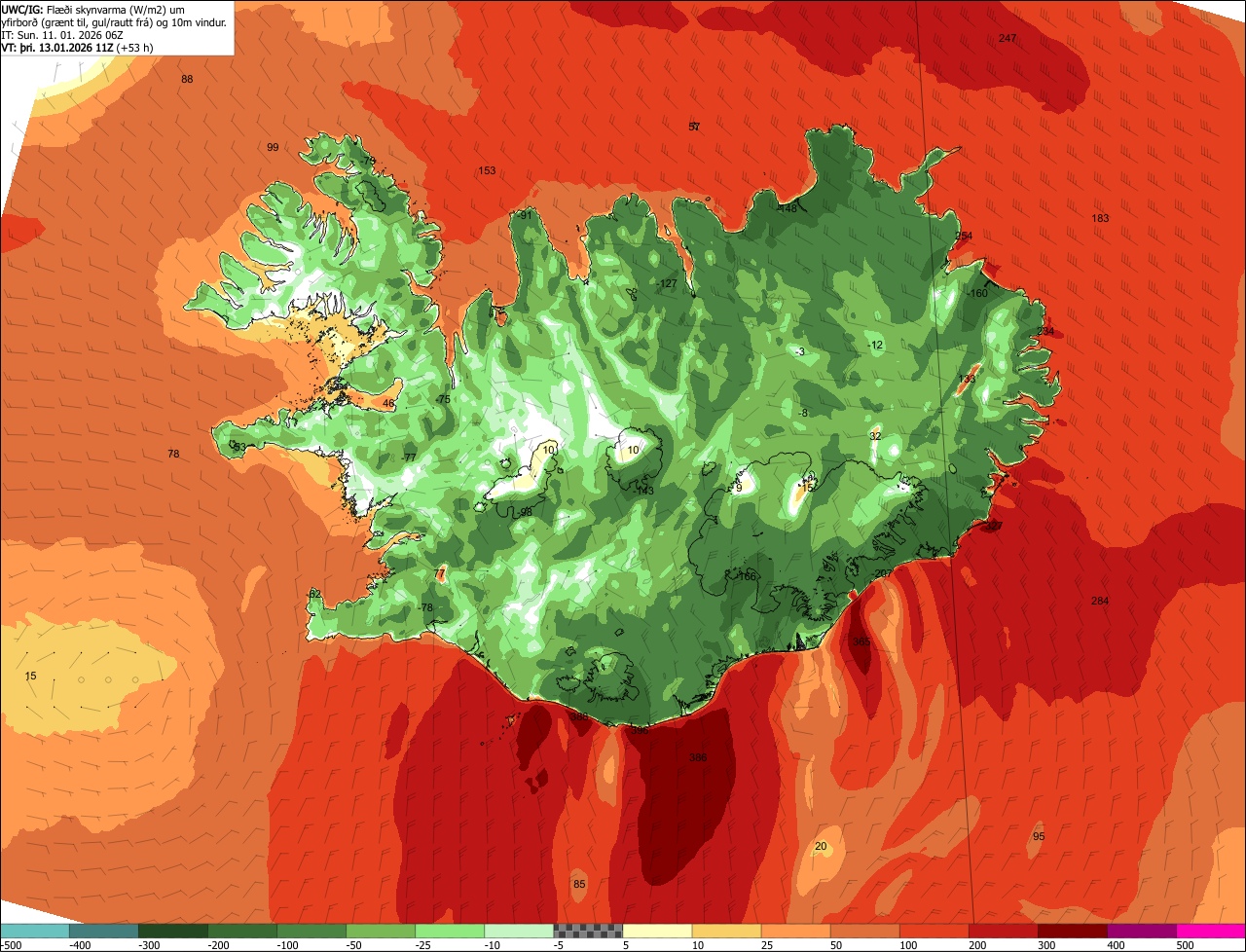1246x952 pixels.
Task: Click the -98 value south of Langjökull
Action: (x=525, y=511)
